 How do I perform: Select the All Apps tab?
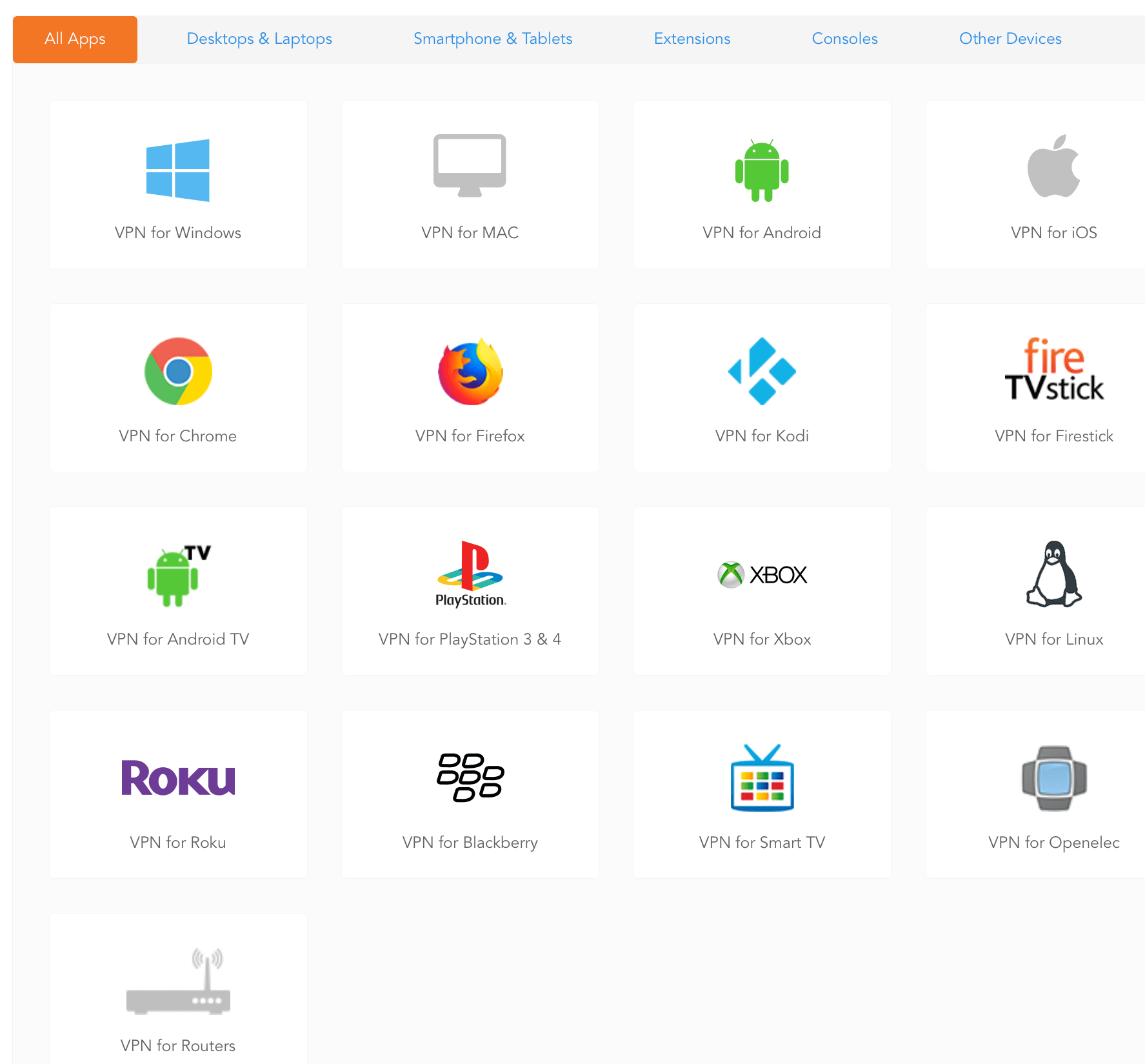[75, 39]
